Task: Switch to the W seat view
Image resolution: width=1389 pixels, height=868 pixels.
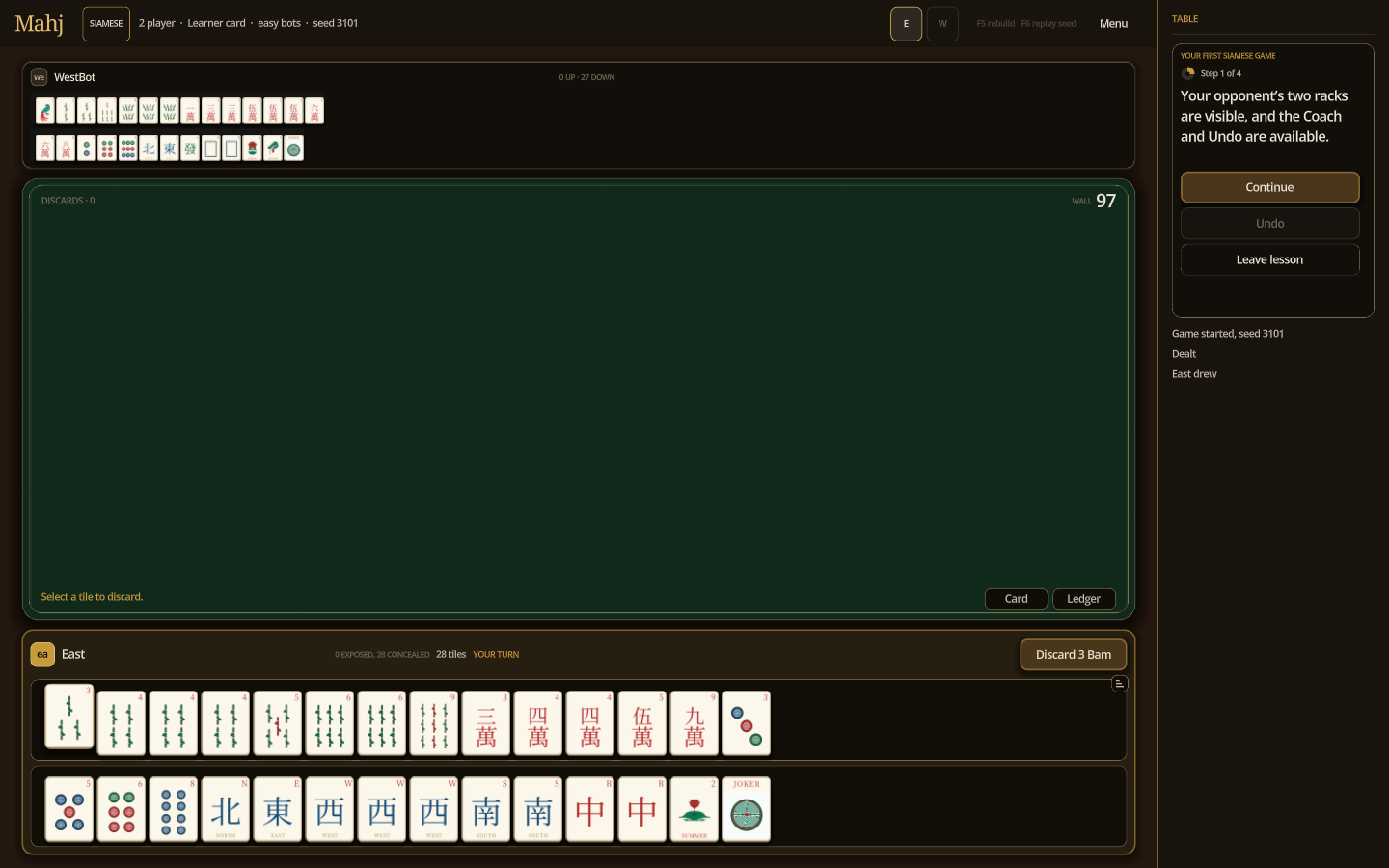Action: [942, 24]
